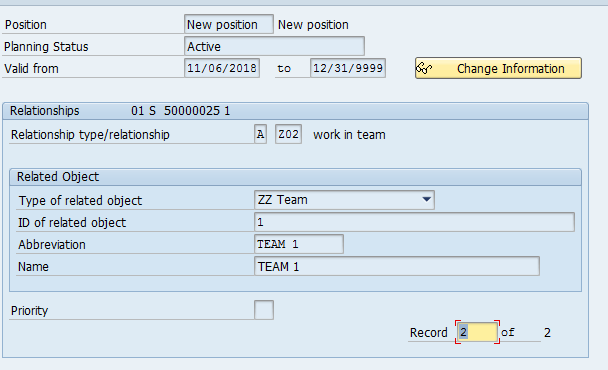This screenshot has height=370, width=608.
Task: Click the glasses icon on Change Information
Action: (424, 69)
